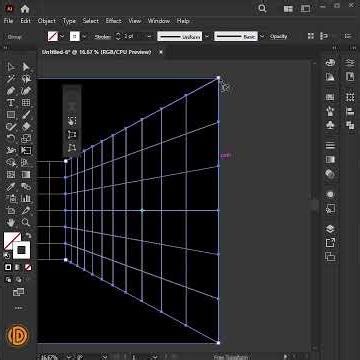Open the Asset Export panel icon

[330, 243]
